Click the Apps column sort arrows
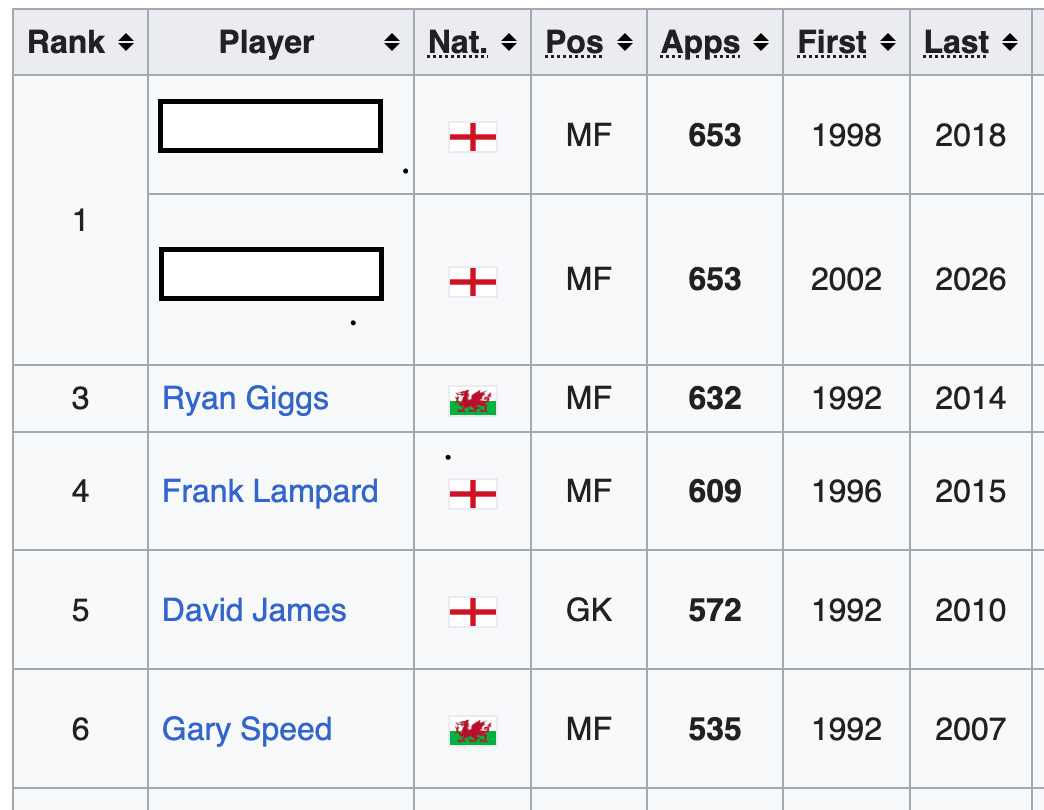 (x=761, y=43)
